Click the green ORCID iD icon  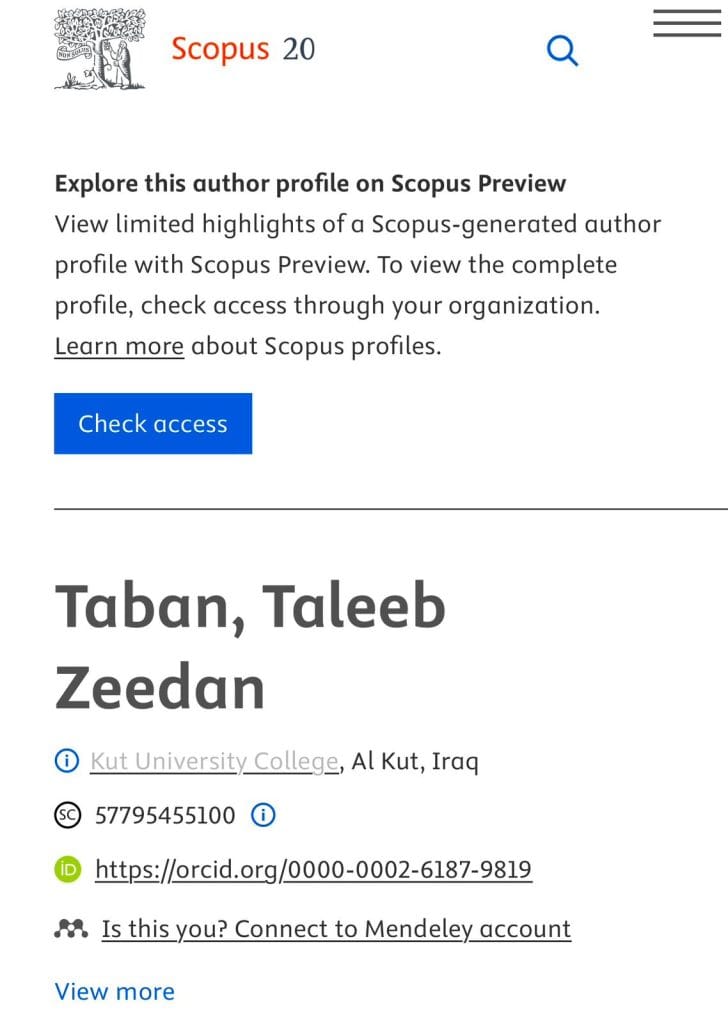click(x=66, y=870)
